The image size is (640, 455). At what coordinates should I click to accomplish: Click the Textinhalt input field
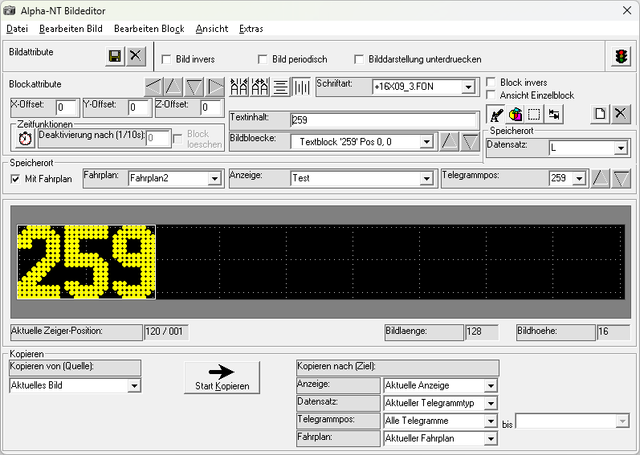[x=384, y=120]
